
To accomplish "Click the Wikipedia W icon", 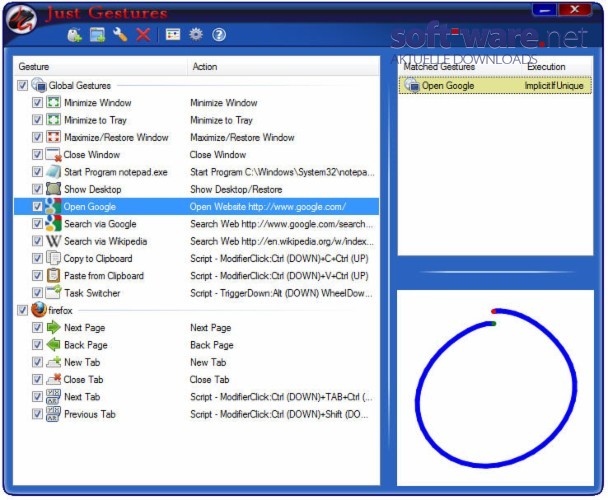I will [54, 241].
